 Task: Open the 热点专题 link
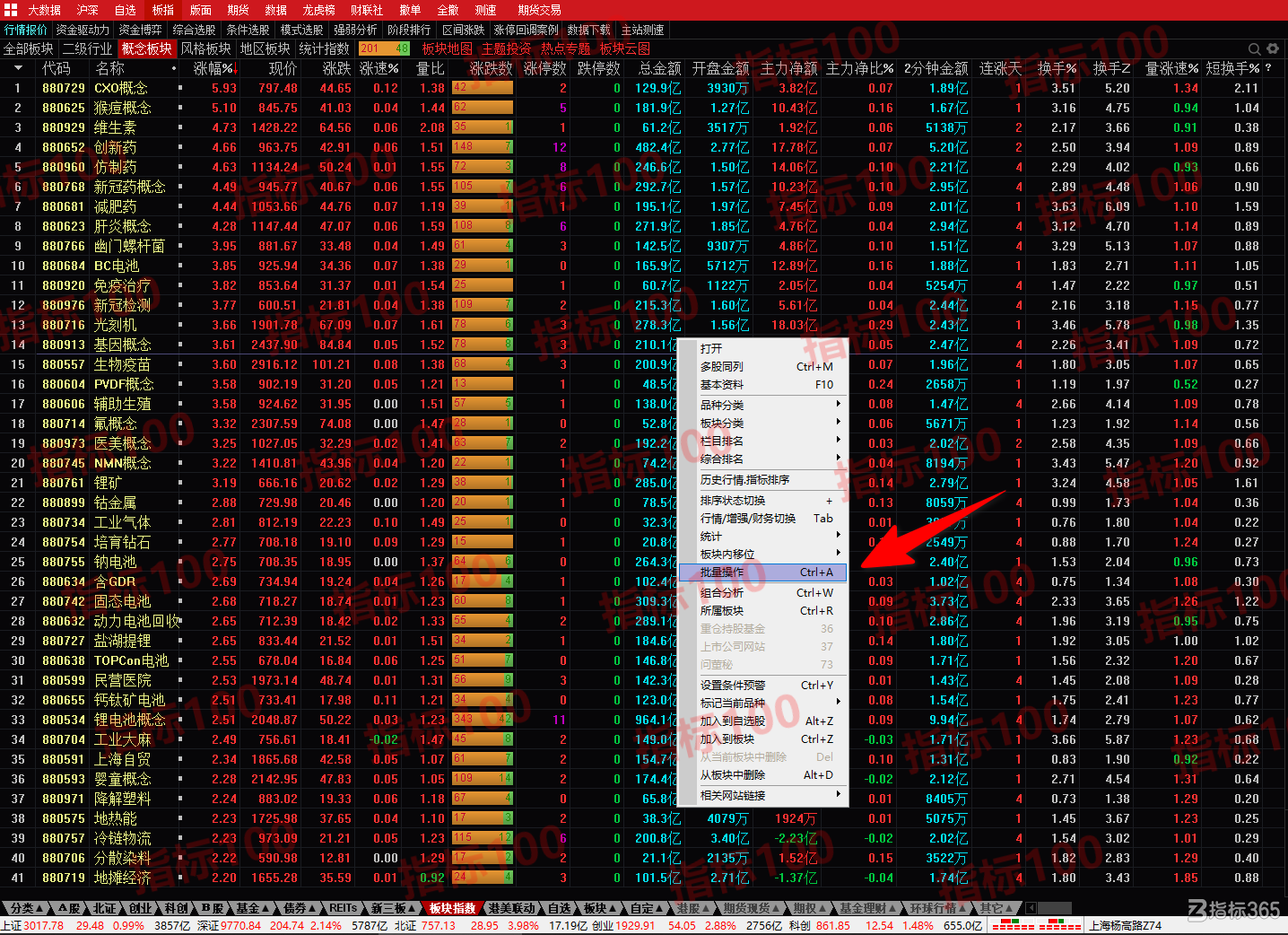(x=566, y=48)
